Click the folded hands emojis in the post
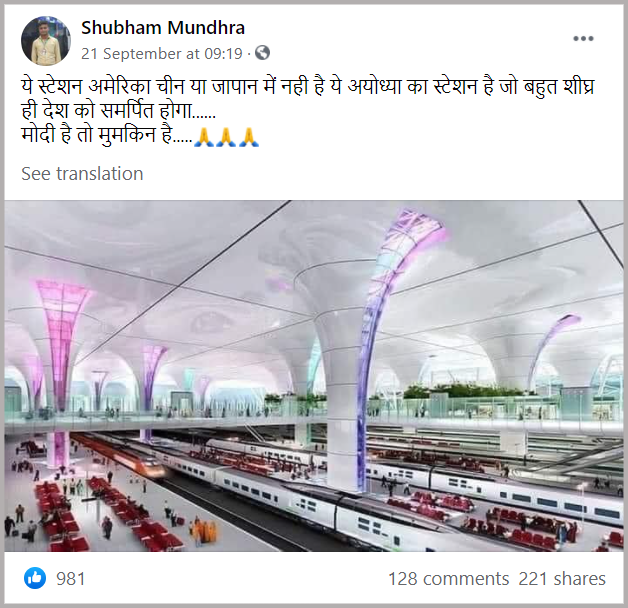Viewport: 628px width, 608px height. click(x=226, y=137)
